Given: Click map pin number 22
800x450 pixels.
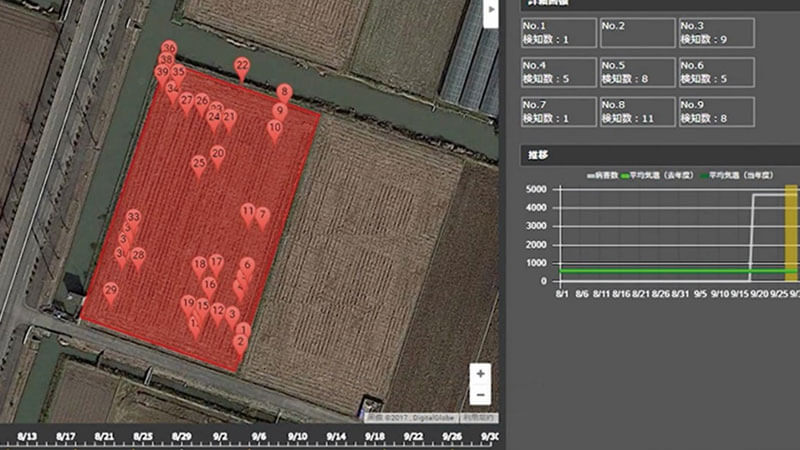Looking at the screenshot, I should pyautogui.click(x=242, y=67).
